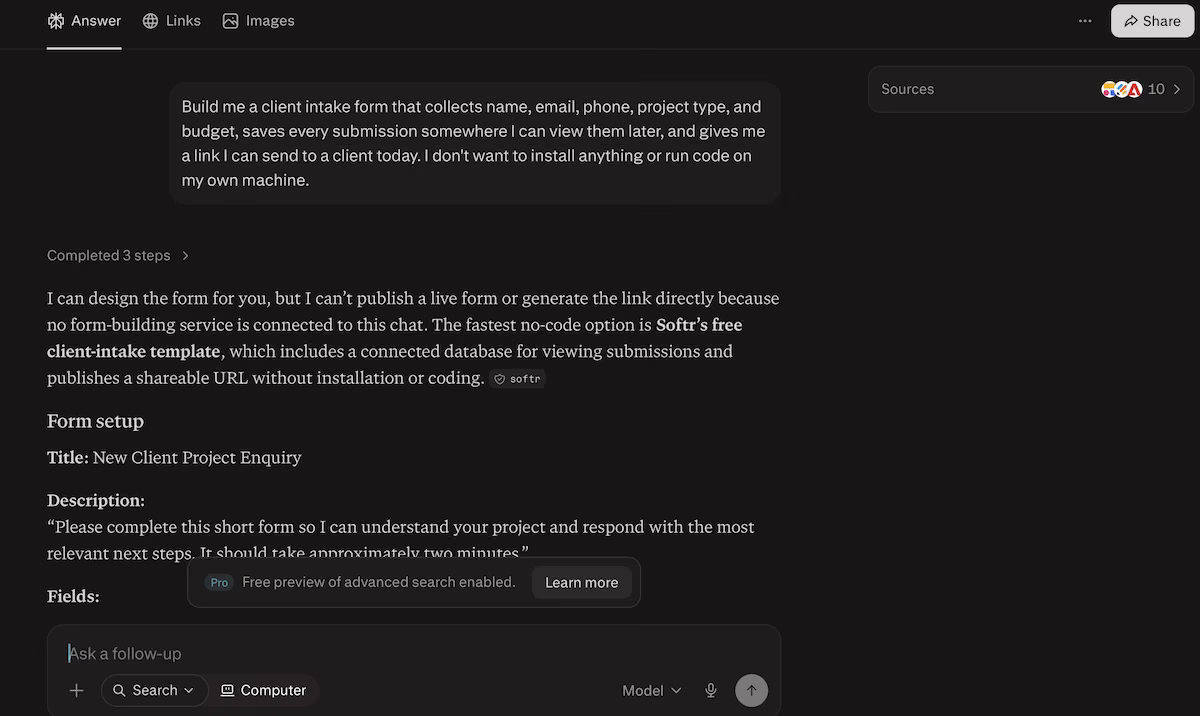Submit follow-up with the arrow button
The width and height of the screenshot is (1200, 716).
pos(752,690)
